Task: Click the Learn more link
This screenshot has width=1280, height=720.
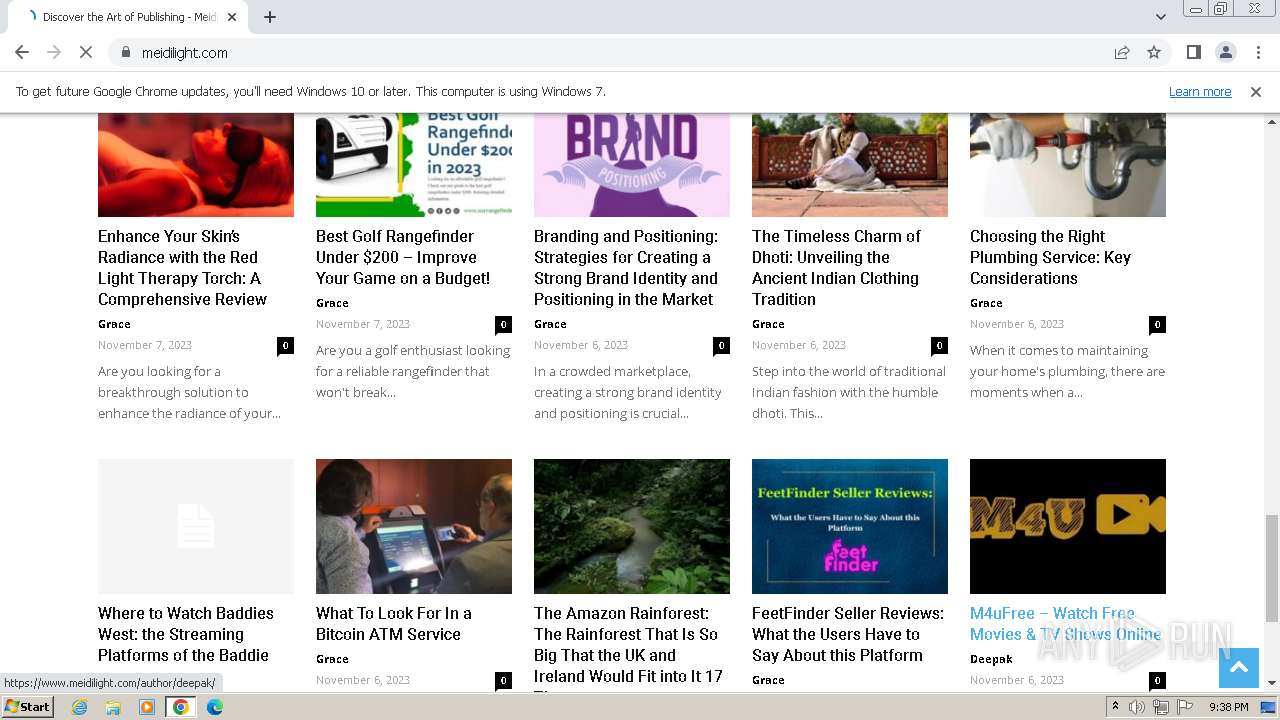Action: (1200, 91)
